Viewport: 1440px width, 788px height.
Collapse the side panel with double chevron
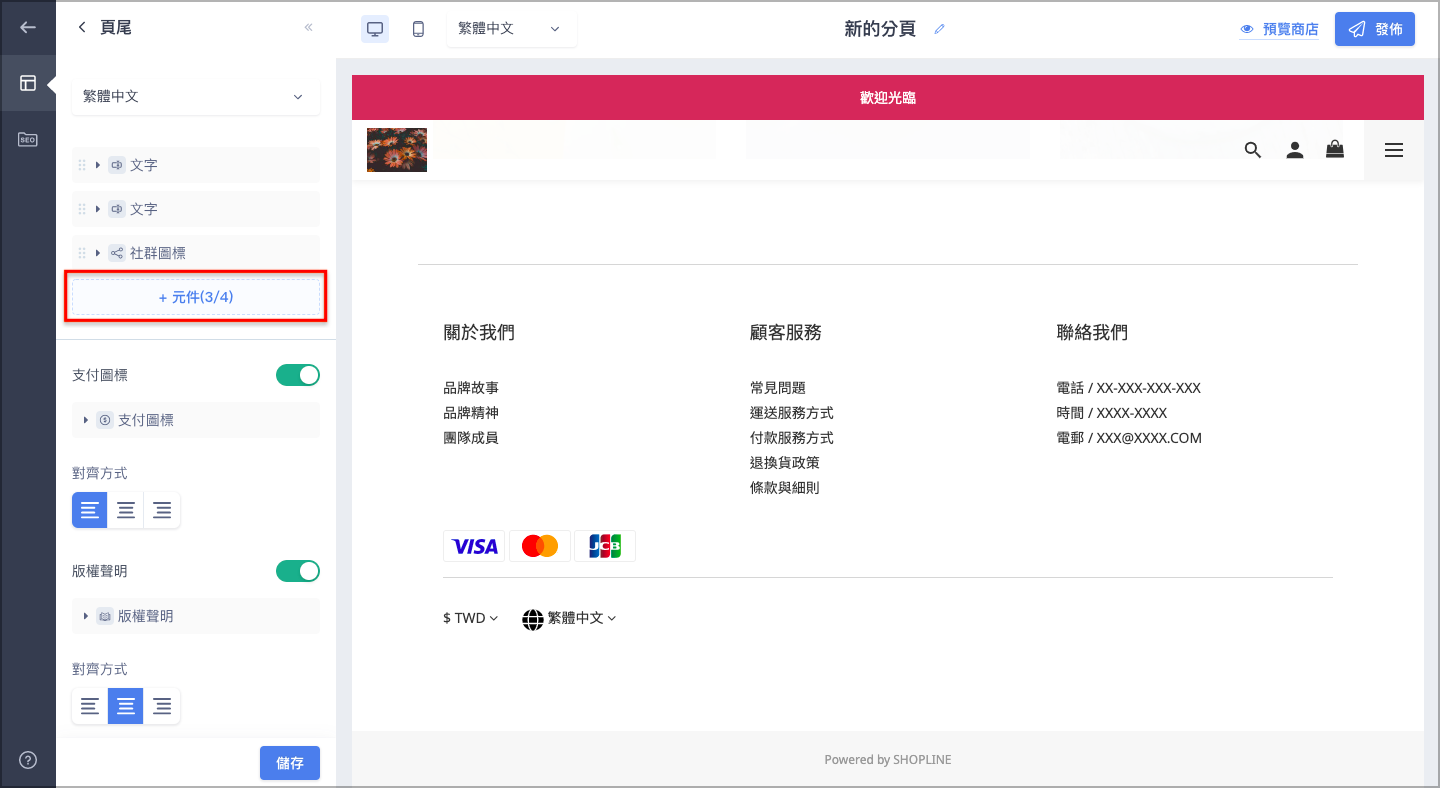pos(309,28)
